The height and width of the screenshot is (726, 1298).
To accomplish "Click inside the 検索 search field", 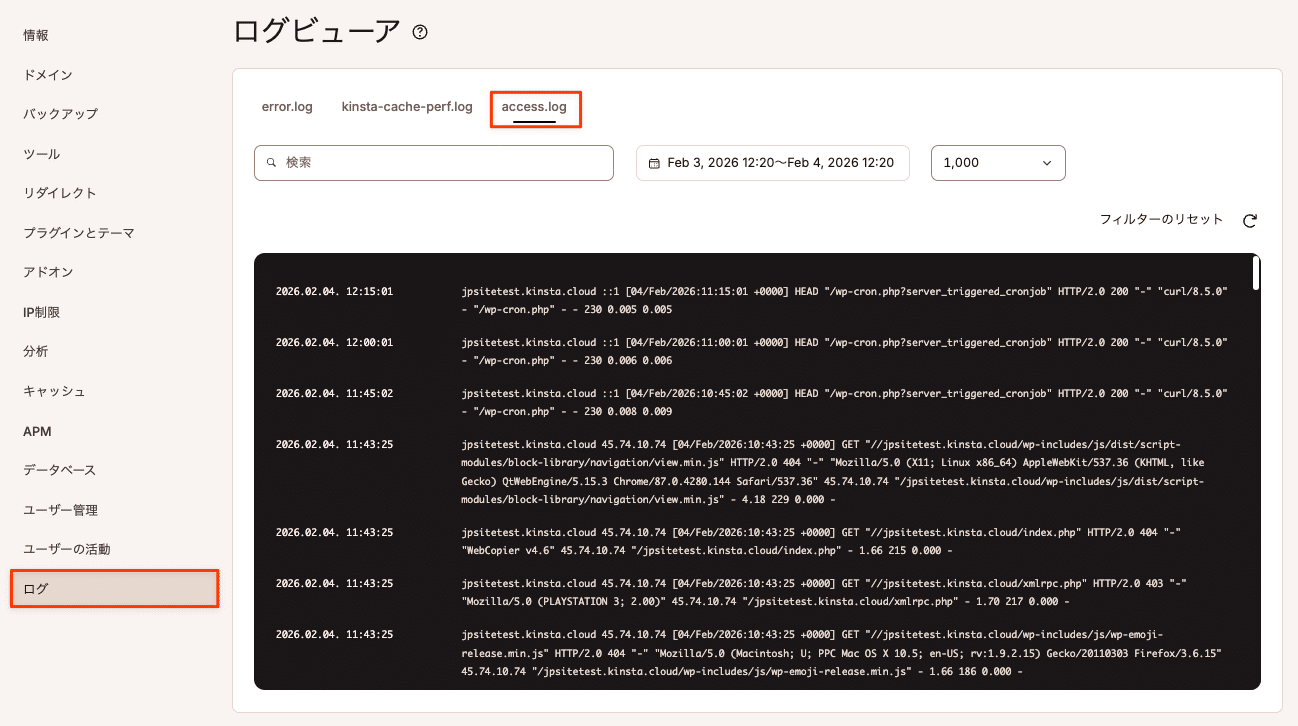I will pos(433,162).
